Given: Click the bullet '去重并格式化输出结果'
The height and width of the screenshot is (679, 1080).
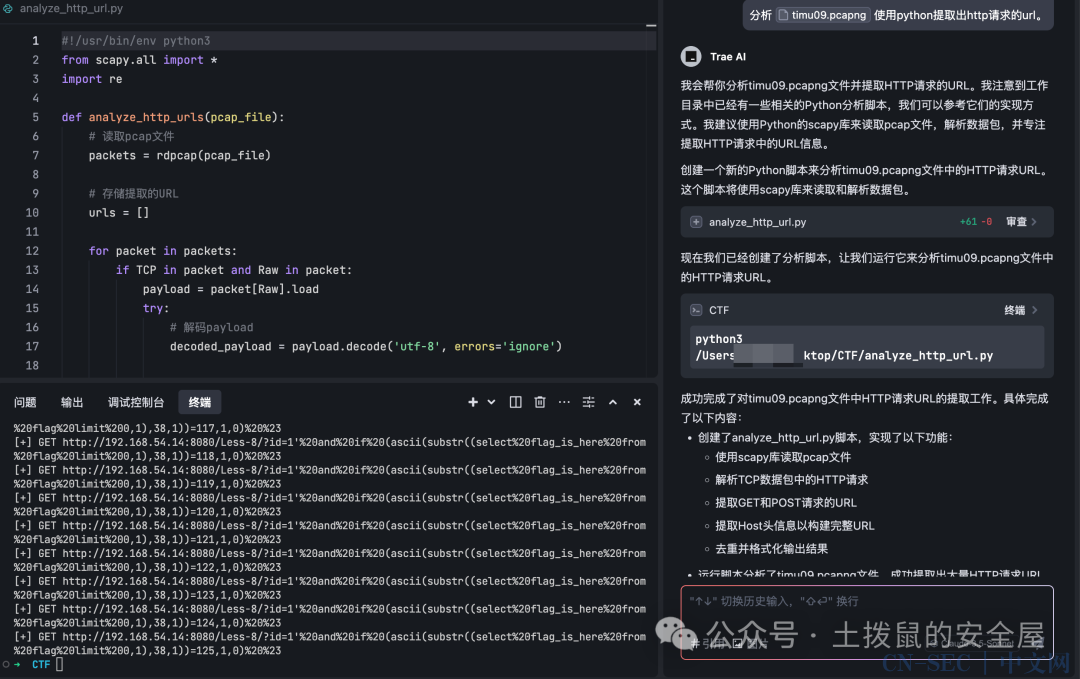Looking at the screenshot, I should coord(771,549).
